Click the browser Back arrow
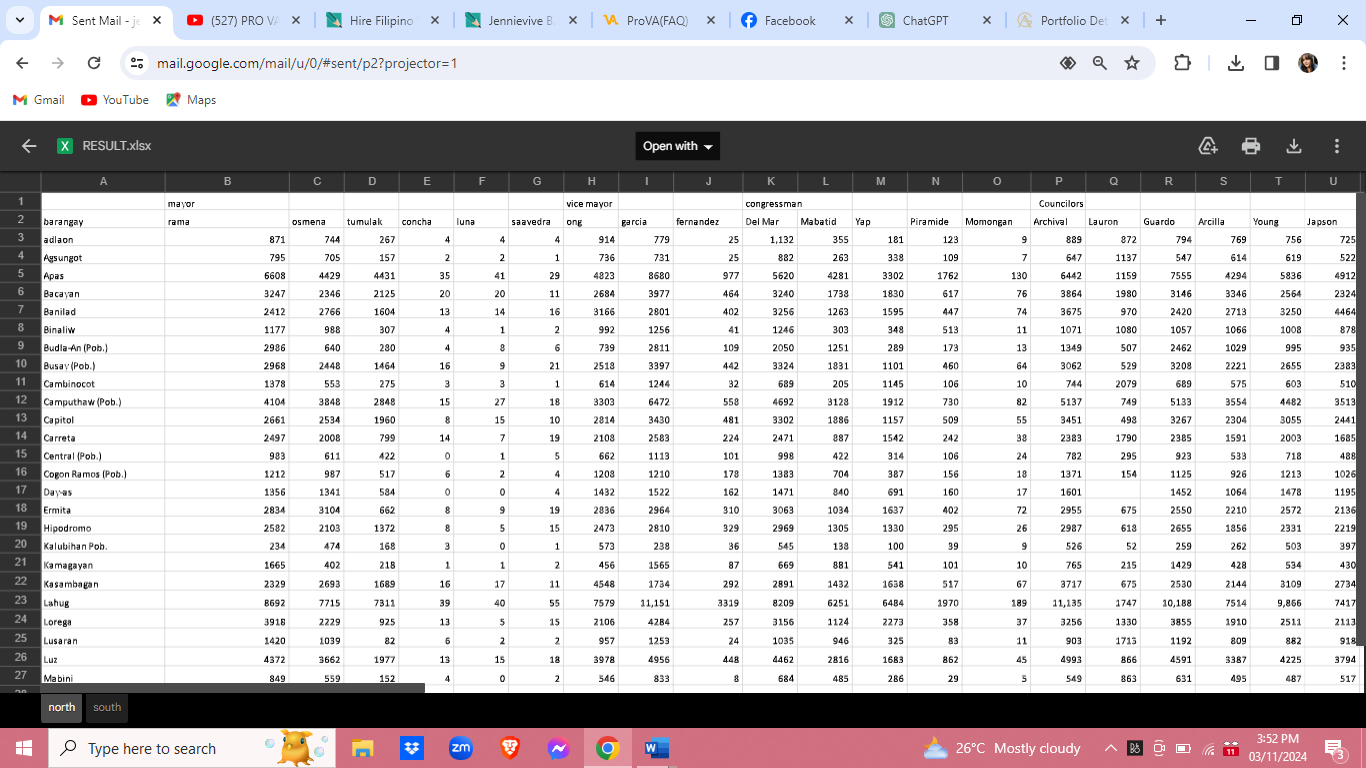This screenshot has height=768, width=1366. pos(23,63)
